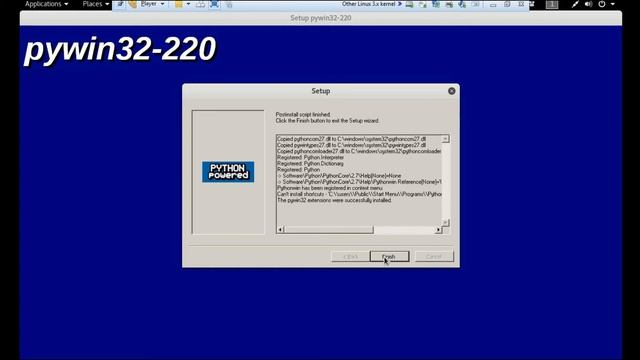Select the 'Can't install shortcuts' log line
This screenshot has width=640, height=360.
click(359, 194)
